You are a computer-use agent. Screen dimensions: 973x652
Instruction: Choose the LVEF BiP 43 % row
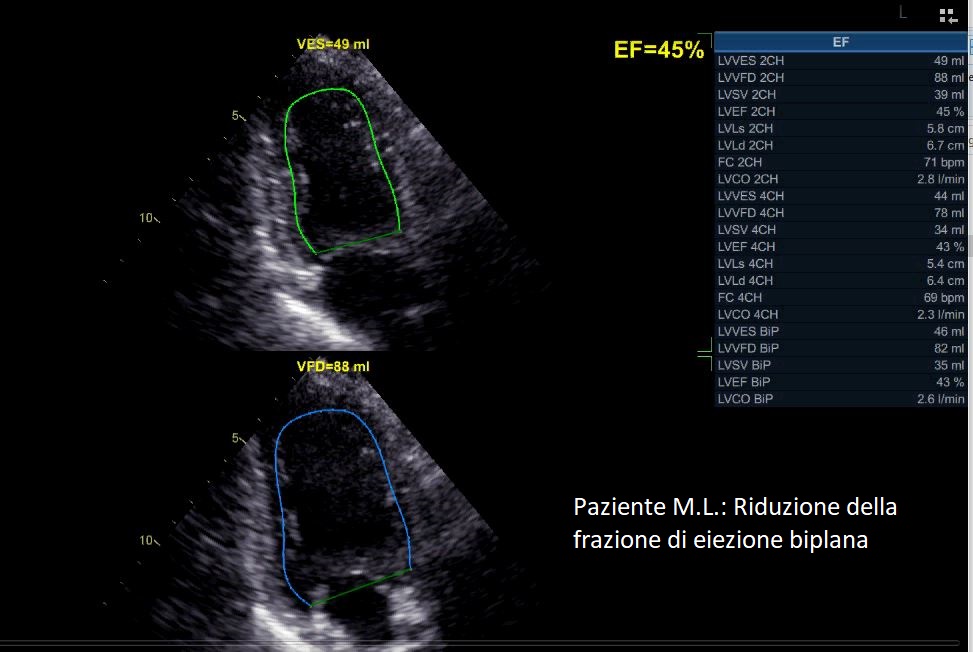pyautogui.click(x=840, y=382)
